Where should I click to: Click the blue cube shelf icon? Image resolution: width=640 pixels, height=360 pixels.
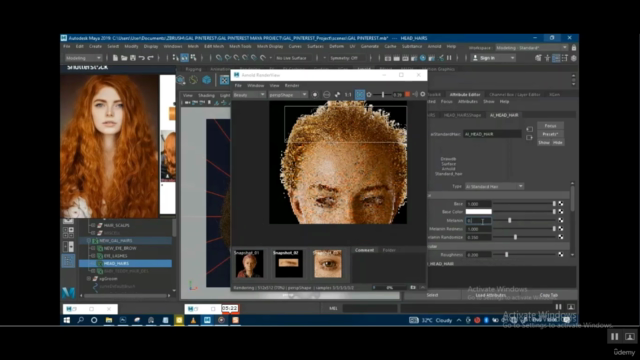[207, 80]
